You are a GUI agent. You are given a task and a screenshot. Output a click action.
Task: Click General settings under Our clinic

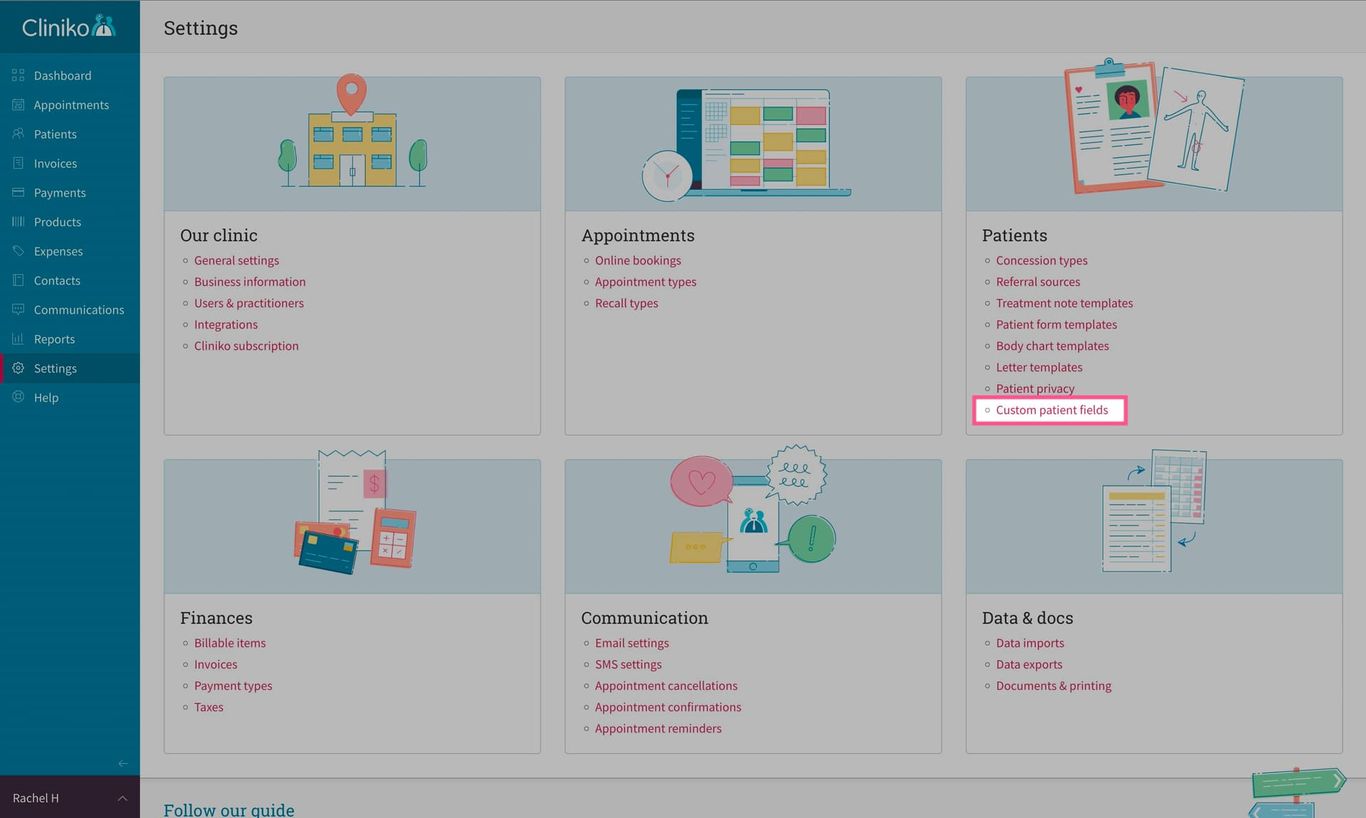point(236,260)
